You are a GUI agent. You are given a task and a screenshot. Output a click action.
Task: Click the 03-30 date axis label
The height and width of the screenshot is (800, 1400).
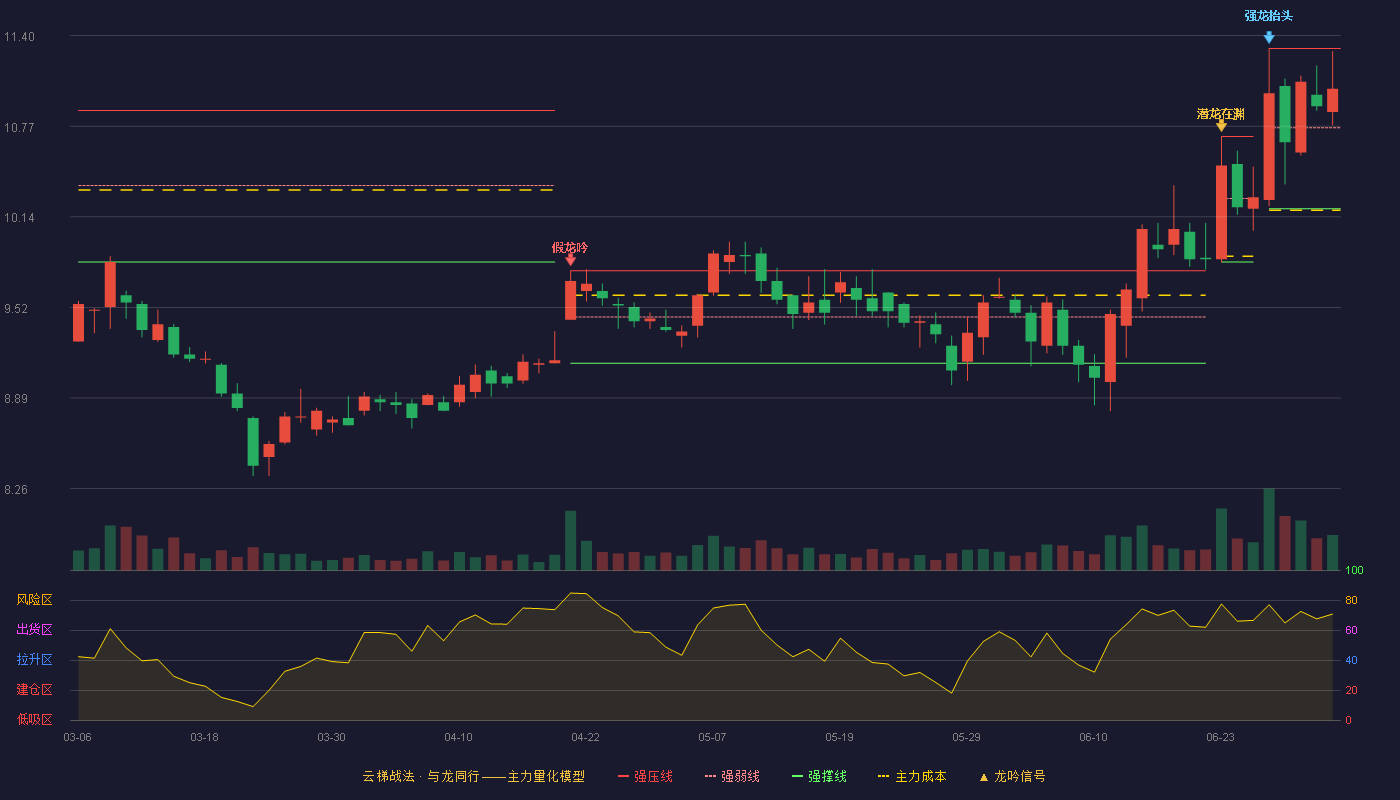[x=331, y=737]
